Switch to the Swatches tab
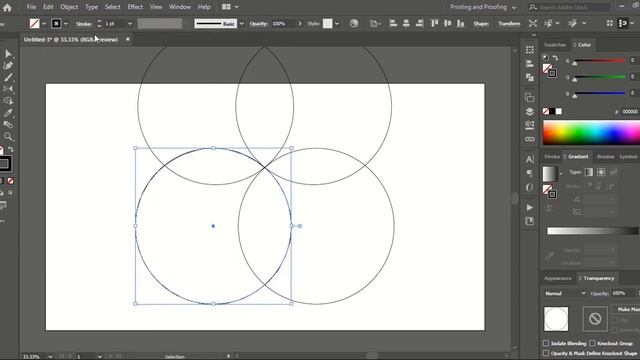This screenshot has height=360, width=640. [555, 44]
